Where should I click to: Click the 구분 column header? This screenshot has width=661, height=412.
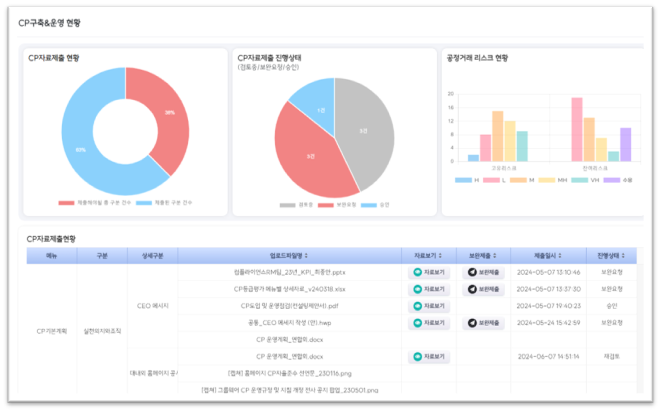click(x=102, y=256)
